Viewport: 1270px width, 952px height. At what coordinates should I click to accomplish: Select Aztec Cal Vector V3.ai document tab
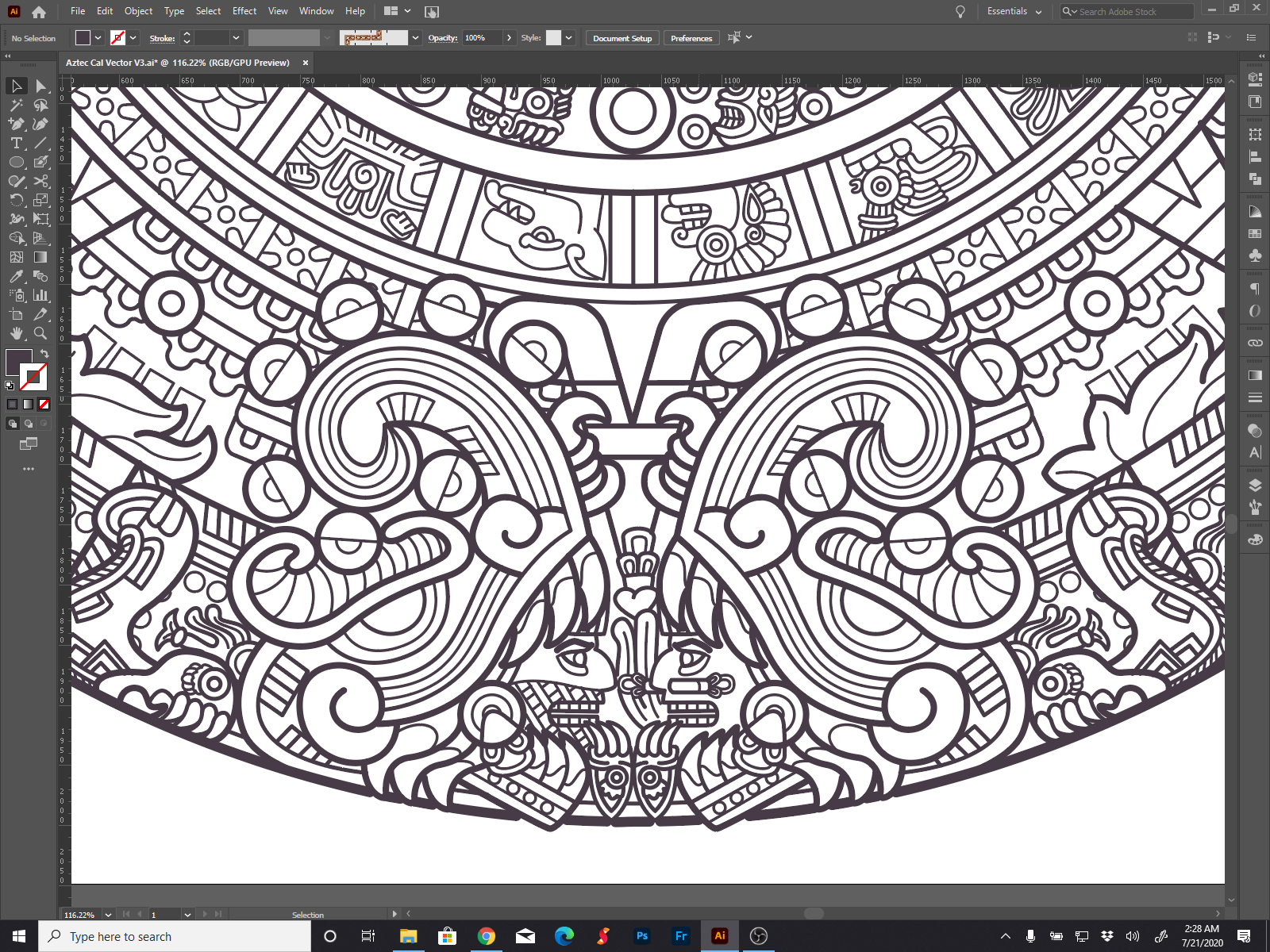tap(178, 63)
